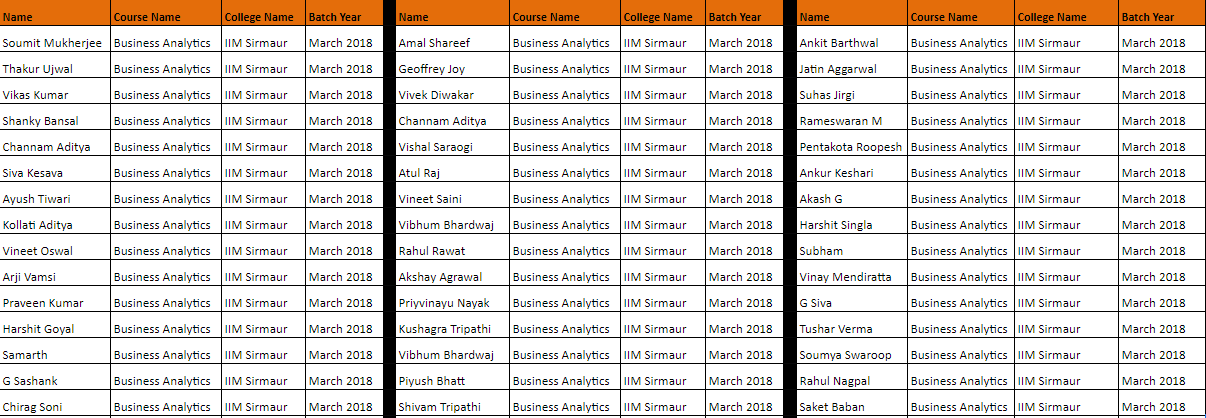Select the Kollati Aditya cell
This screenshot has height=418, width=1206.
56,225
